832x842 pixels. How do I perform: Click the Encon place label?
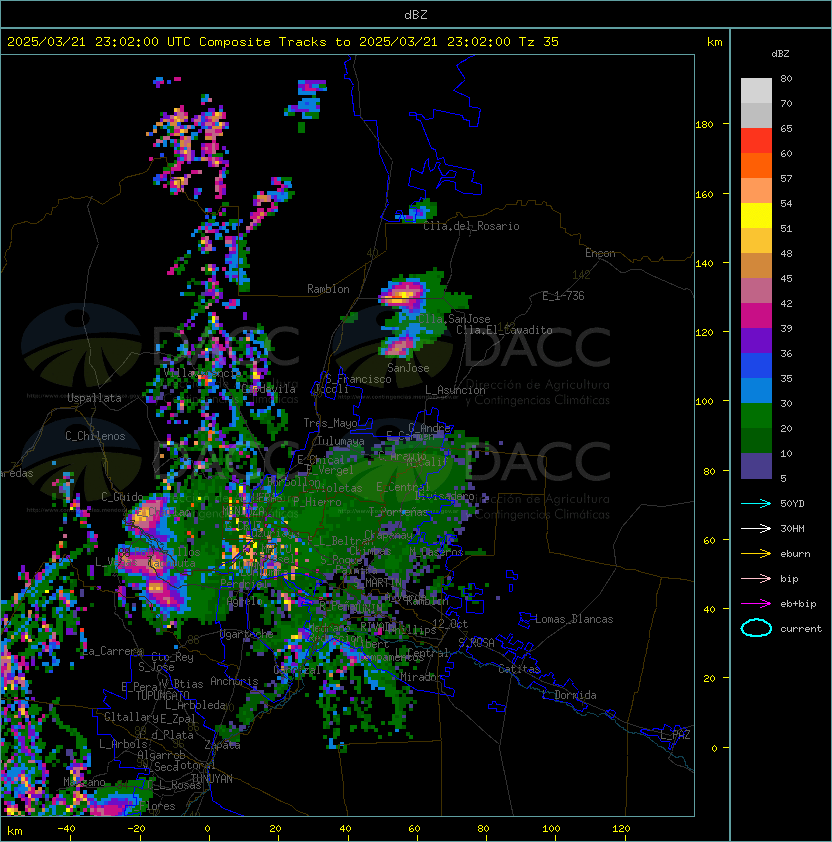pyautogui.click(x=600, y=253)
